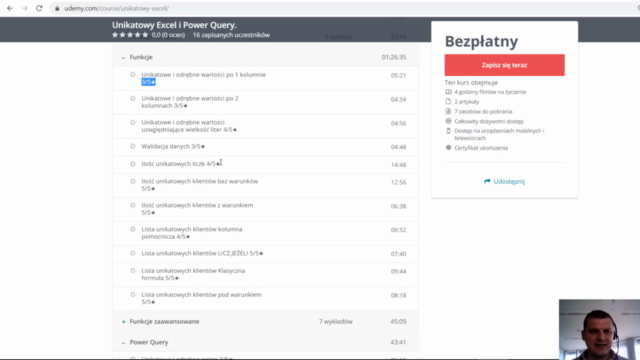
Task: Click the 7 wykładów count for Funkcje zaawansowane
Action: [336, 322]
